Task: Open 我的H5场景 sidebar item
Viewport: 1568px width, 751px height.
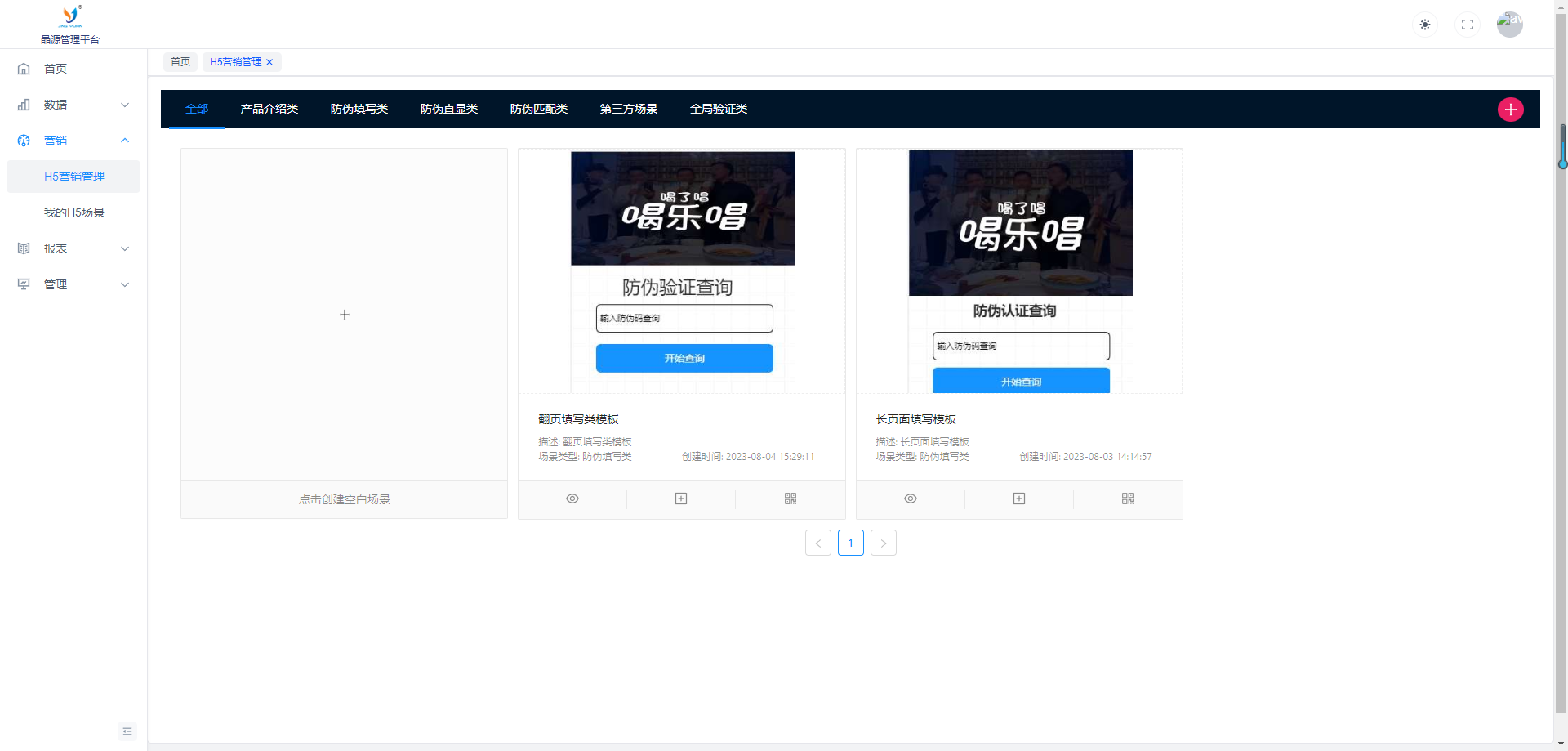Action: tap(73, 212)
